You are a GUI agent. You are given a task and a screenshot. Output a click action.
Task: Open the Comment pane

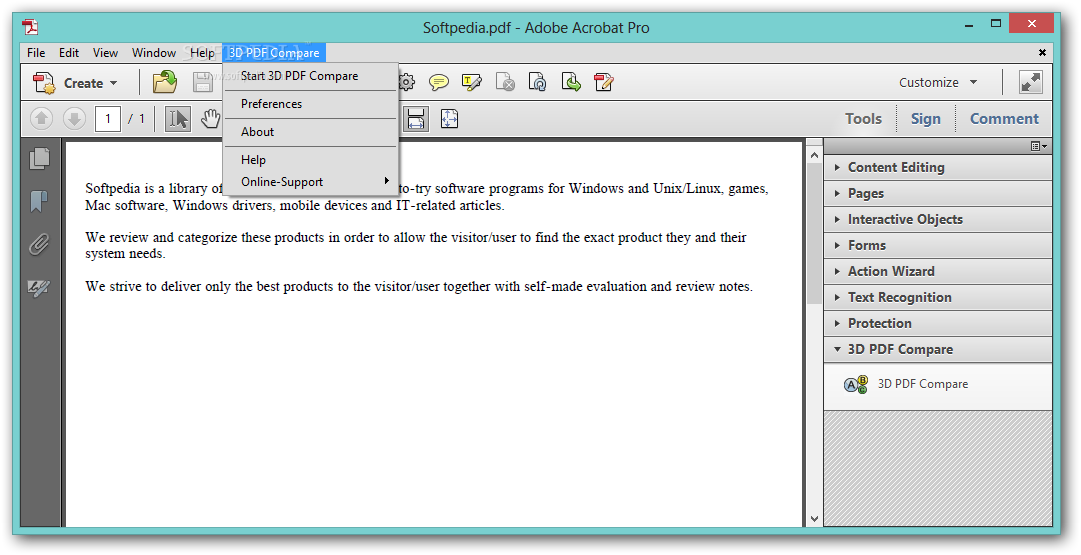pyautogui.click(x=1004, y=119)
